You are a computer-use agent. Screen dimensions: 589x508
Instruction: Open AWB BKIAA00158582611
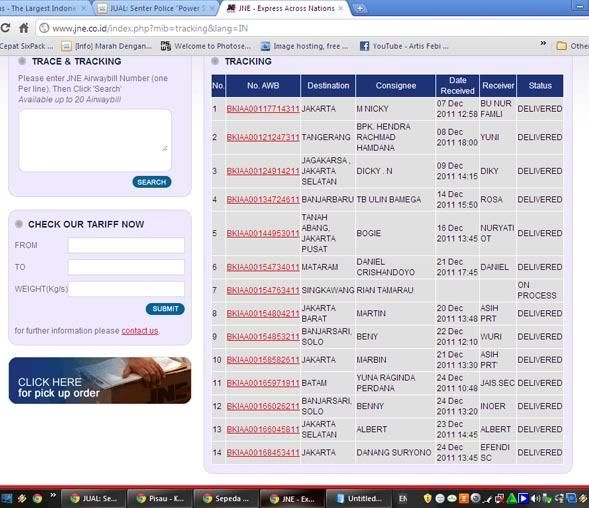pos(263,360)
